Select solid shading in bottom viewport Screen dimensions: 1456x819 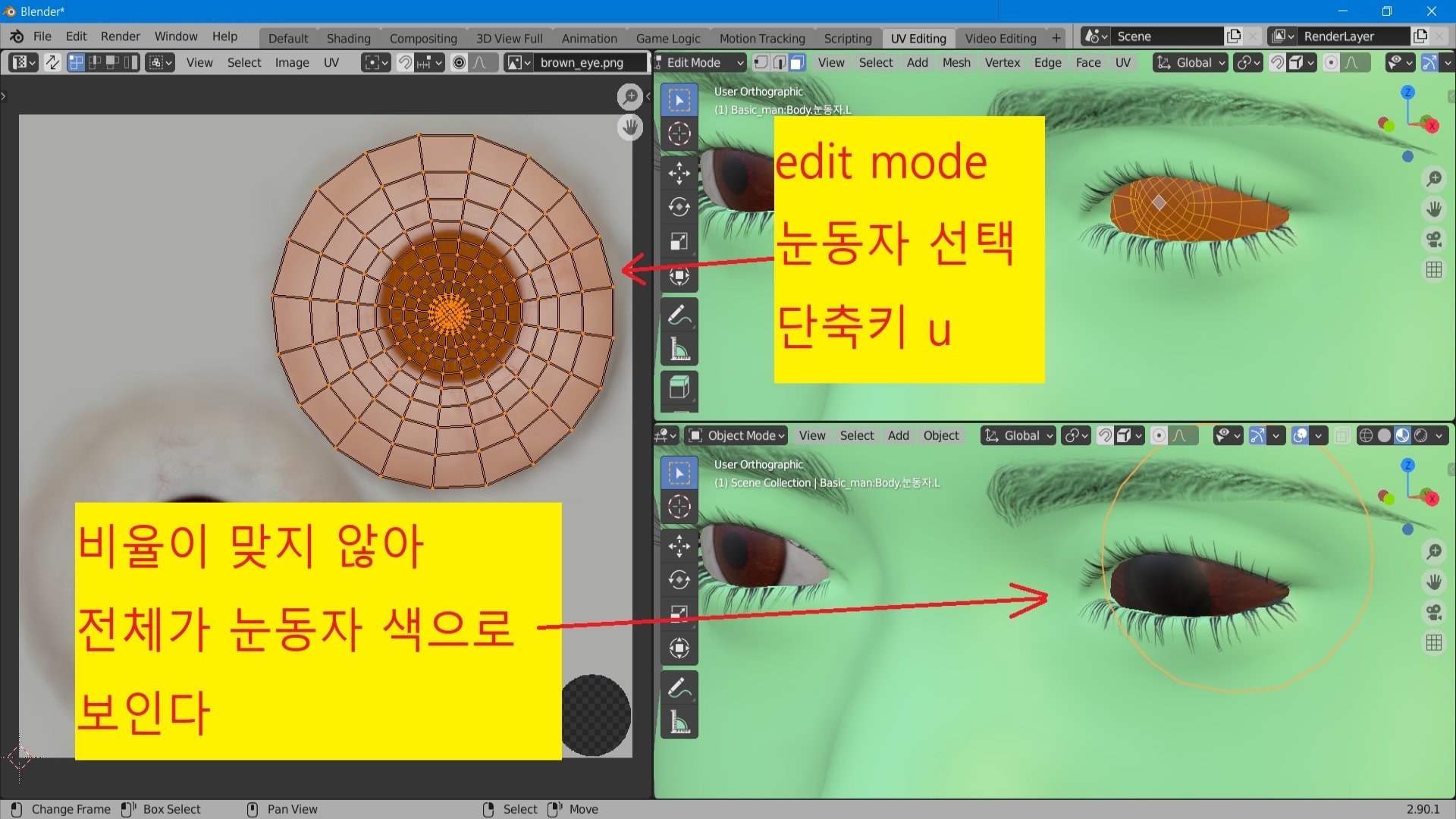pyautogui.click(x=1384, y=435)
